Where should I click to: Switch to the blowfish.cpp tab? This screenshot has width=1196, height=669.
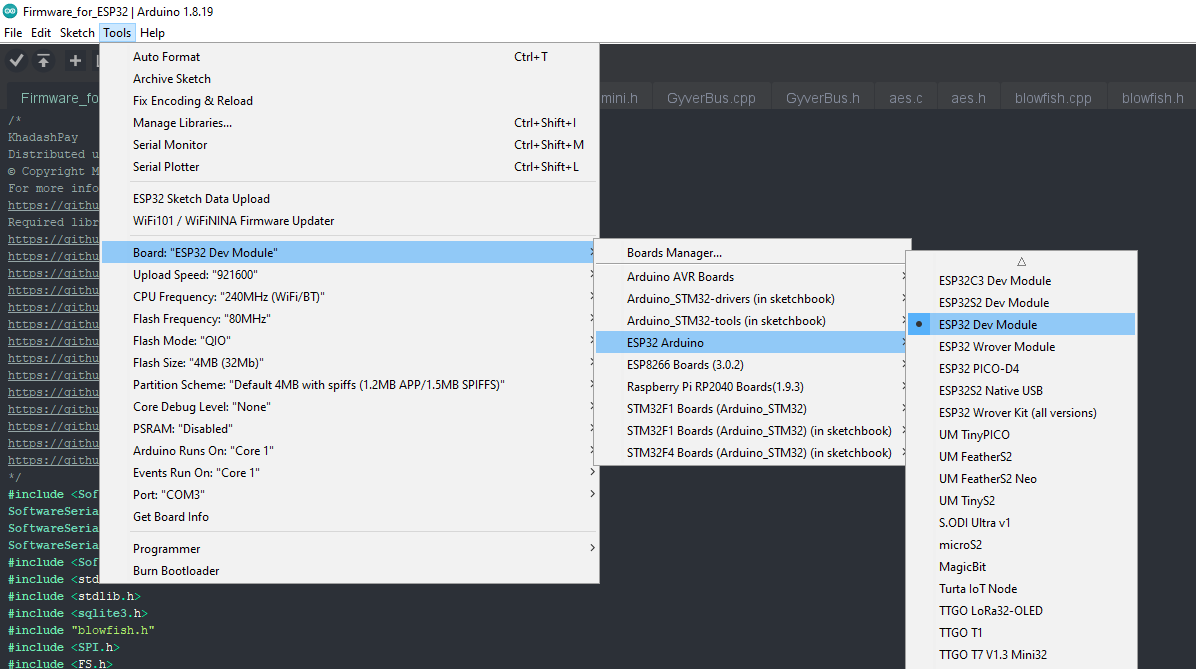tap(1053, 98)
